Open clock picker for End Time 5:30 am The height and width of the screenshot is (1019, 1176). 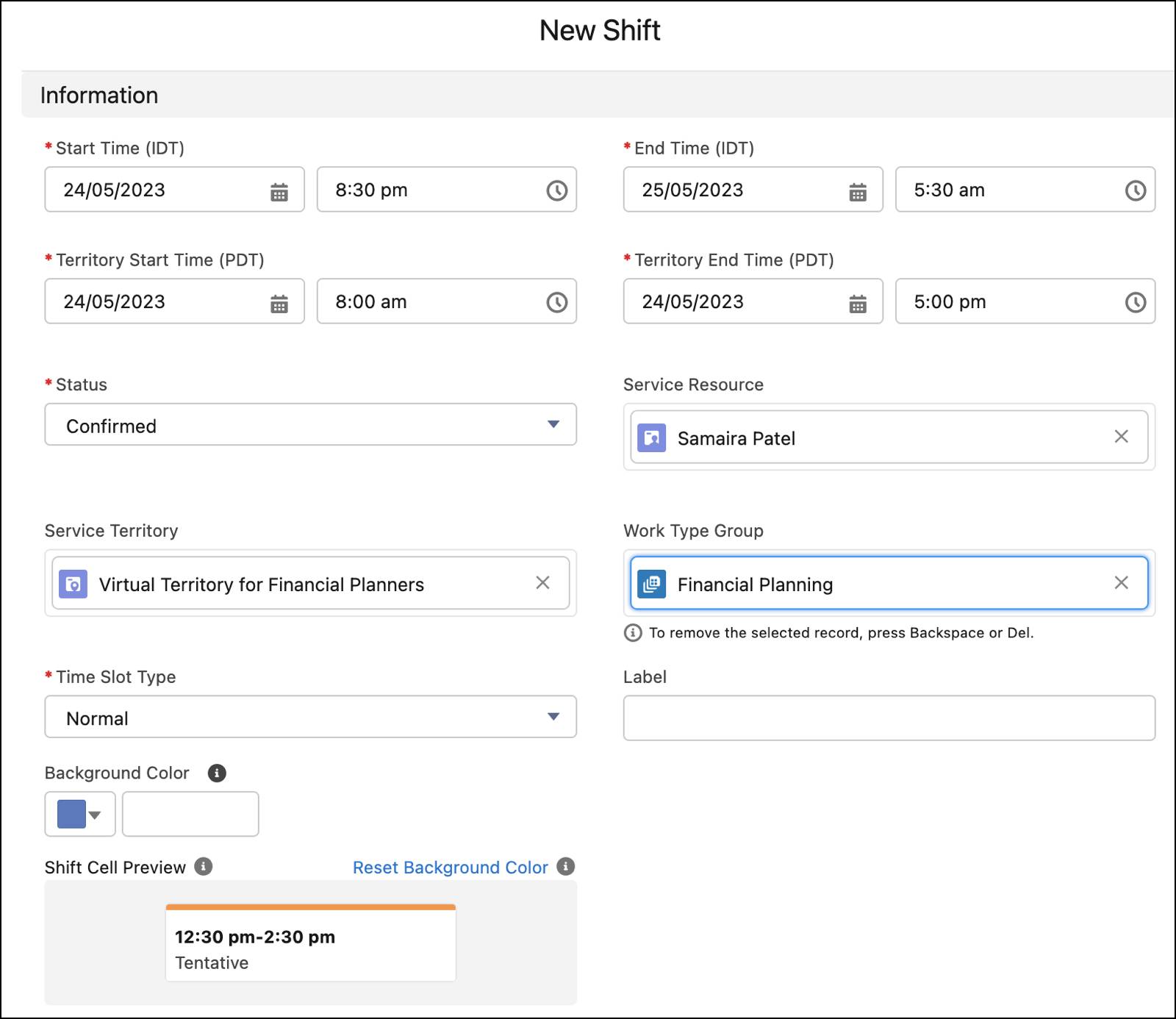[1135, 191]
